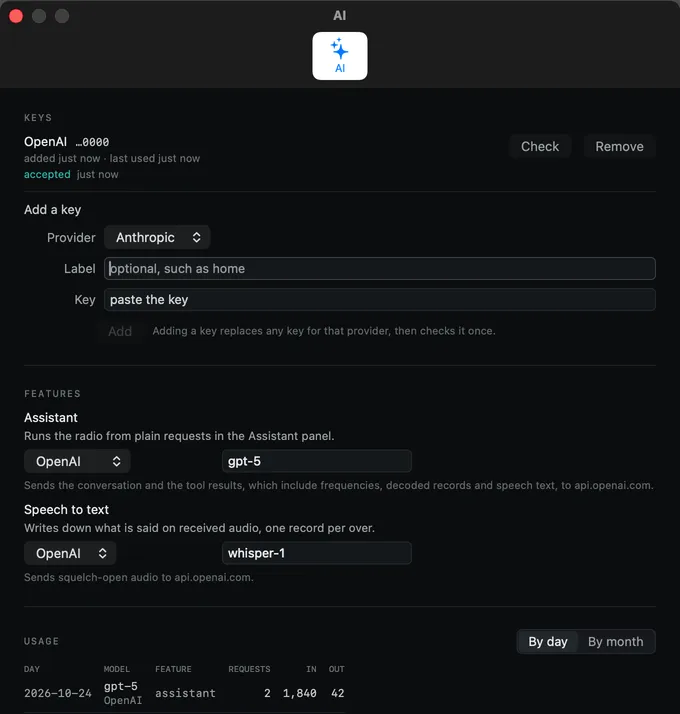Click the requests count 2 in usage row
The width and height of the screenshot is (680, 714).
click(267, 693)
